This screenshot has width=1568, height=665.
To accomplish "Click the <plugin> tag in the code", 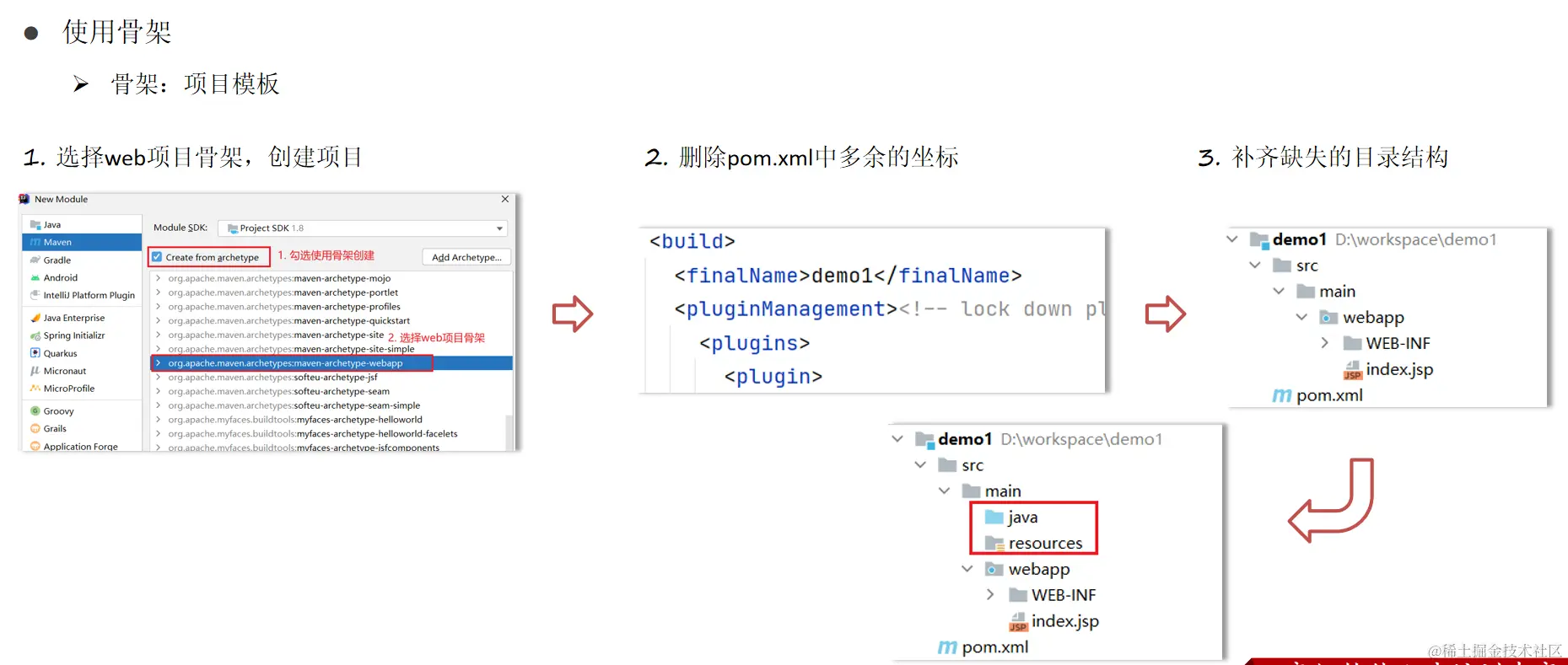I will click(773, 377).
